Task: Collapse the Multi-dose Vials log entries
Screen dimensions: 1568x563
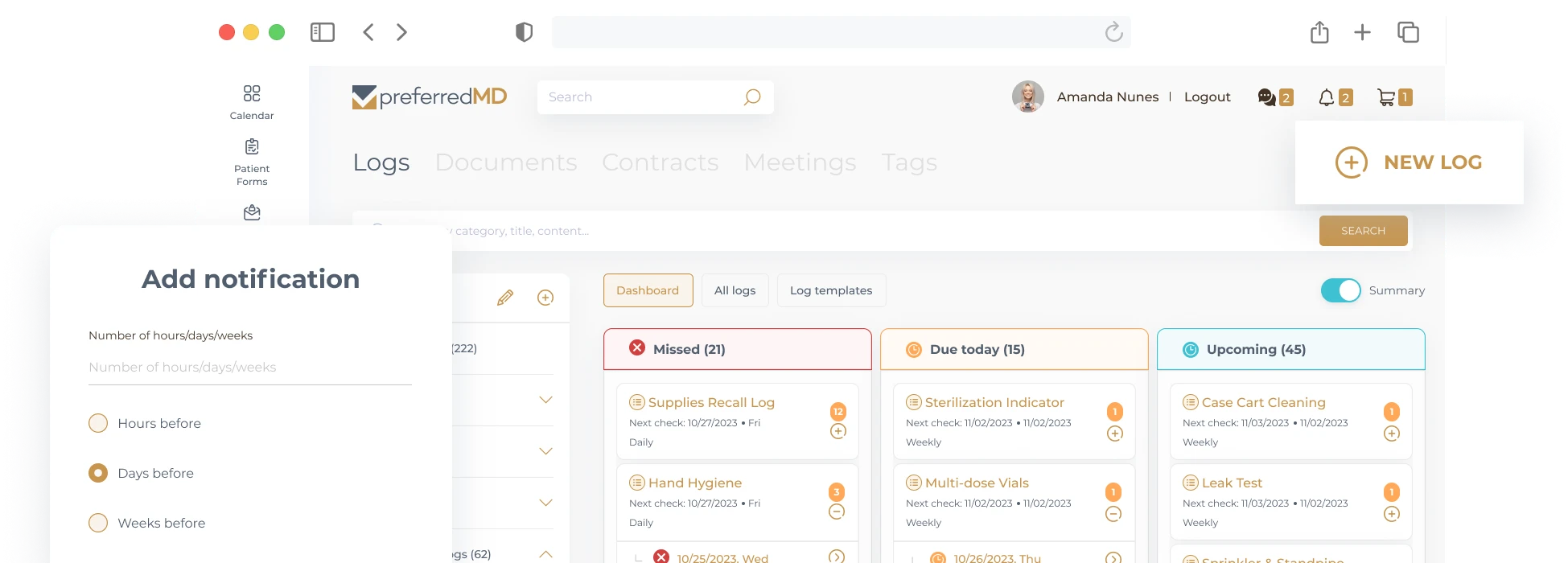Action: click(1113, 514)
